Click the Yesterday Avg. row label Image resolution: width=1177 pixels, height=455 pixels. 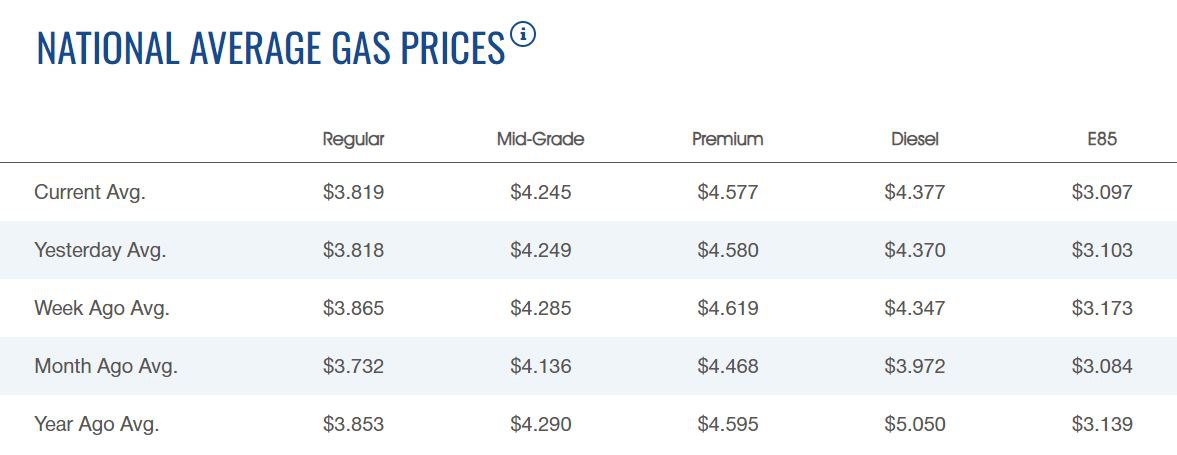point(100,250)
